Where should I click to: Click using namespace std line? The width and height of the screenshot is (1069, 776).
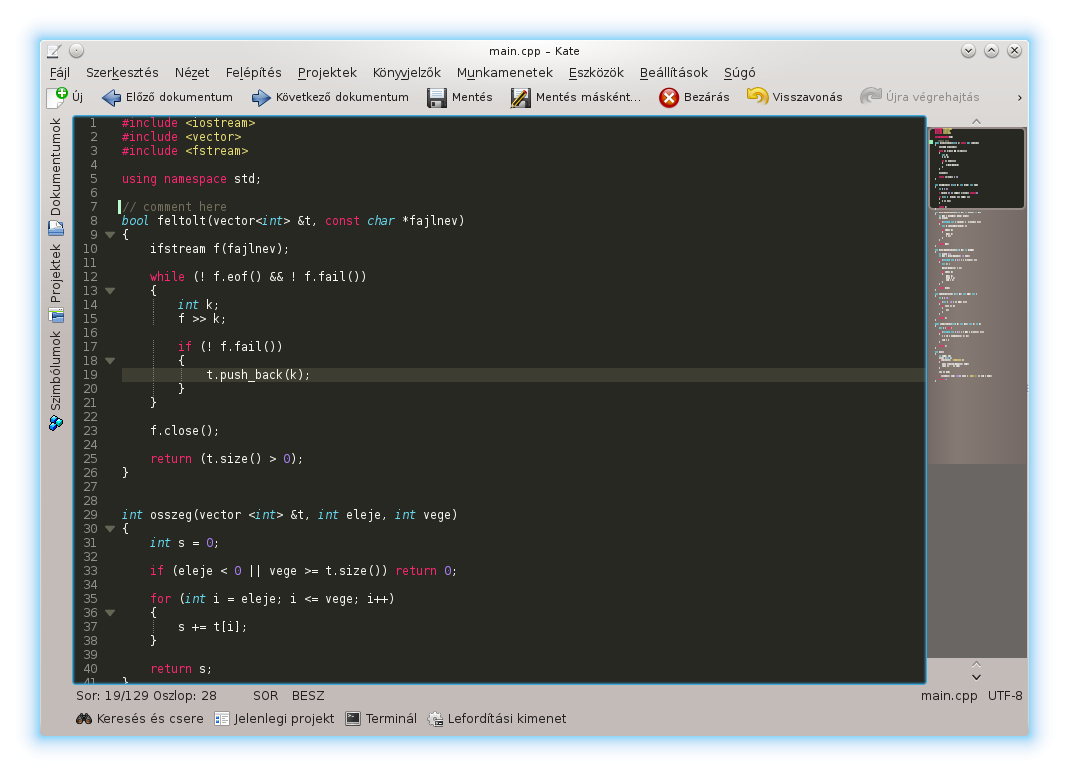[191, 179]
